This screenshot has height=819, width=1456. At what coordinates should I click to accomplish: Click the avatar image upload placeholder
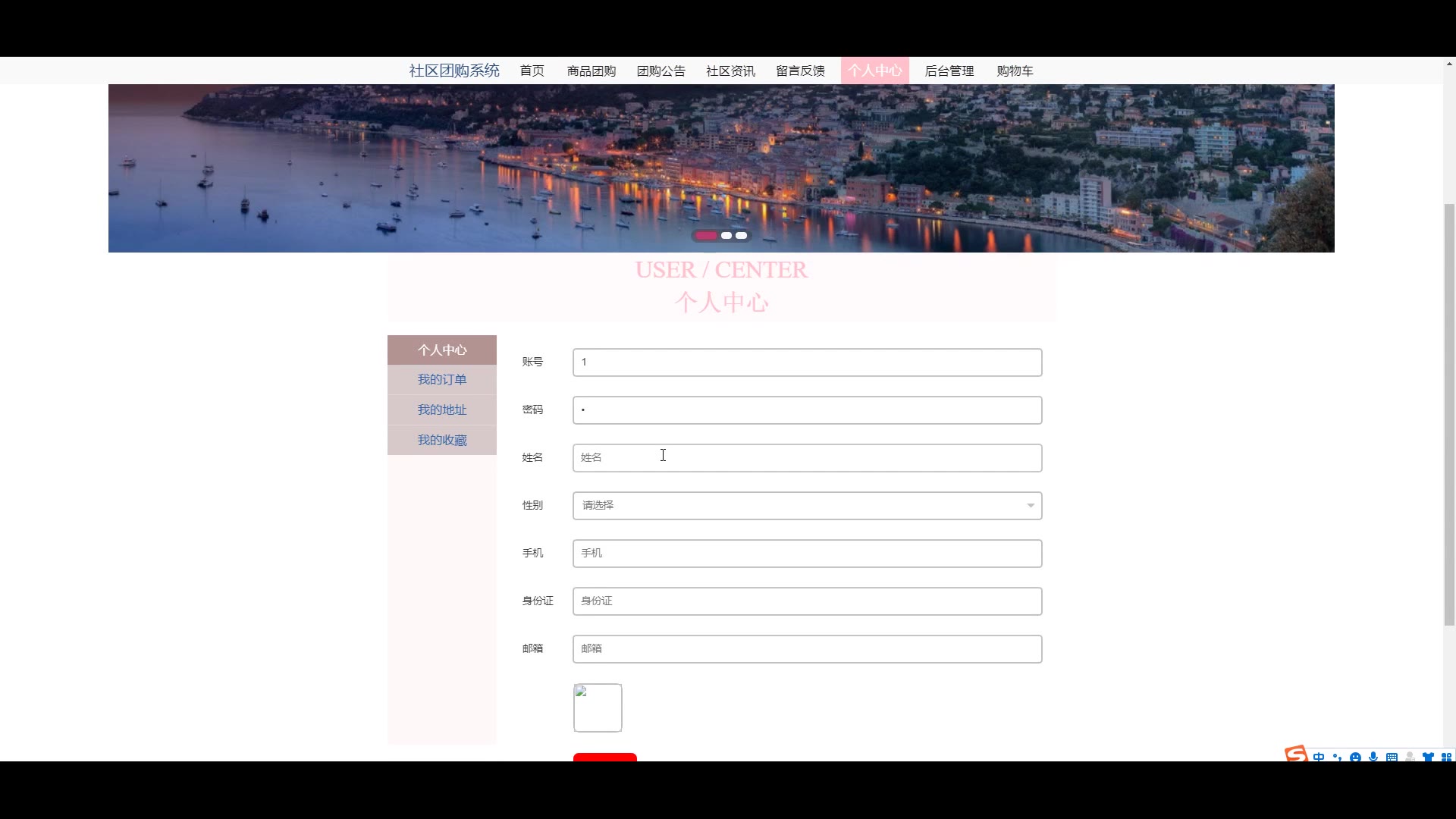point(598,708)
